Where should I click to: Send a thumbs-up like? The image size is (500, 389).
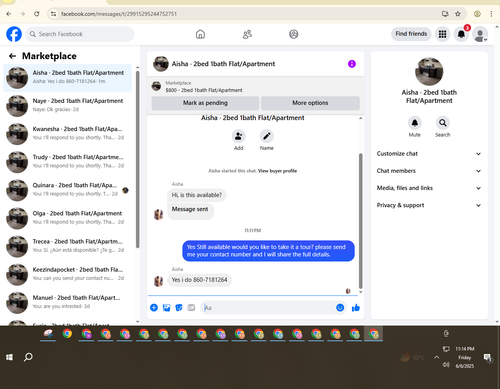tap(356, 308)
